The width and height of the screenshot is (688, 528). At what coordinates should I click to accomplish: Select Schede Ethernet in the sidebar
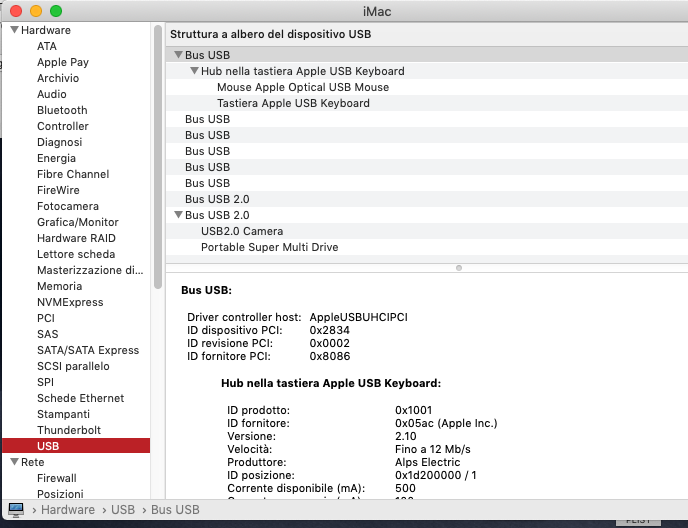[80, 398]
